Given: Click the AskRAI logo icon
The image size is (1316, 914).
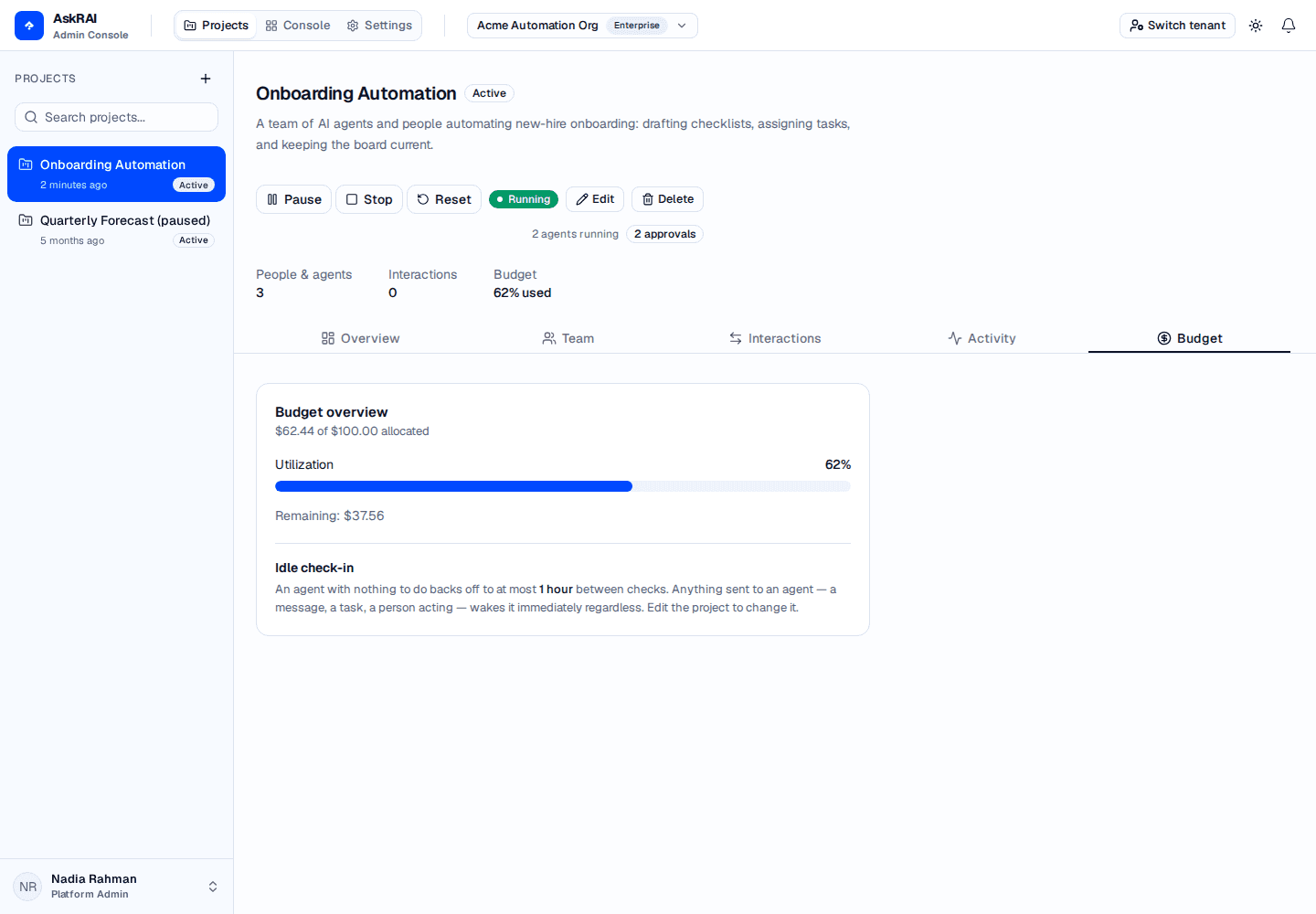Looking at the screenshot, I should pos(29,26).
